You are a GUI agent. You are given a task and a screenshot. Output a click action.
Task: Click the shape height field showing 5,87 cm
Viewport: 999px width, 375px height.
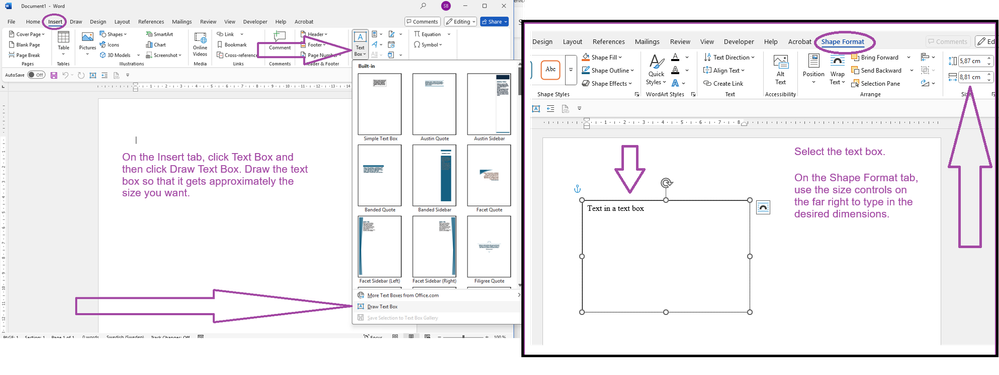976,61
